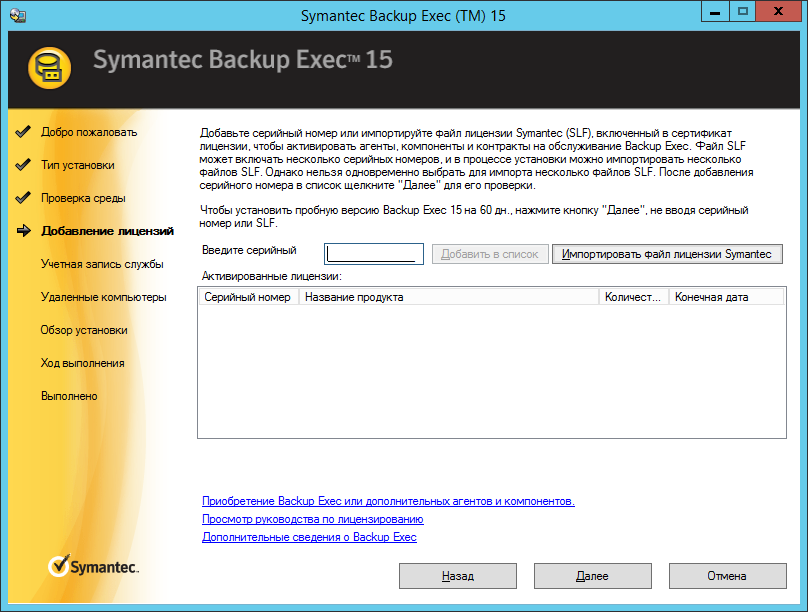This screenshot has width=808, height=612.
Task: Select the Ход выполнения step
Action: [x=82, y=363]
